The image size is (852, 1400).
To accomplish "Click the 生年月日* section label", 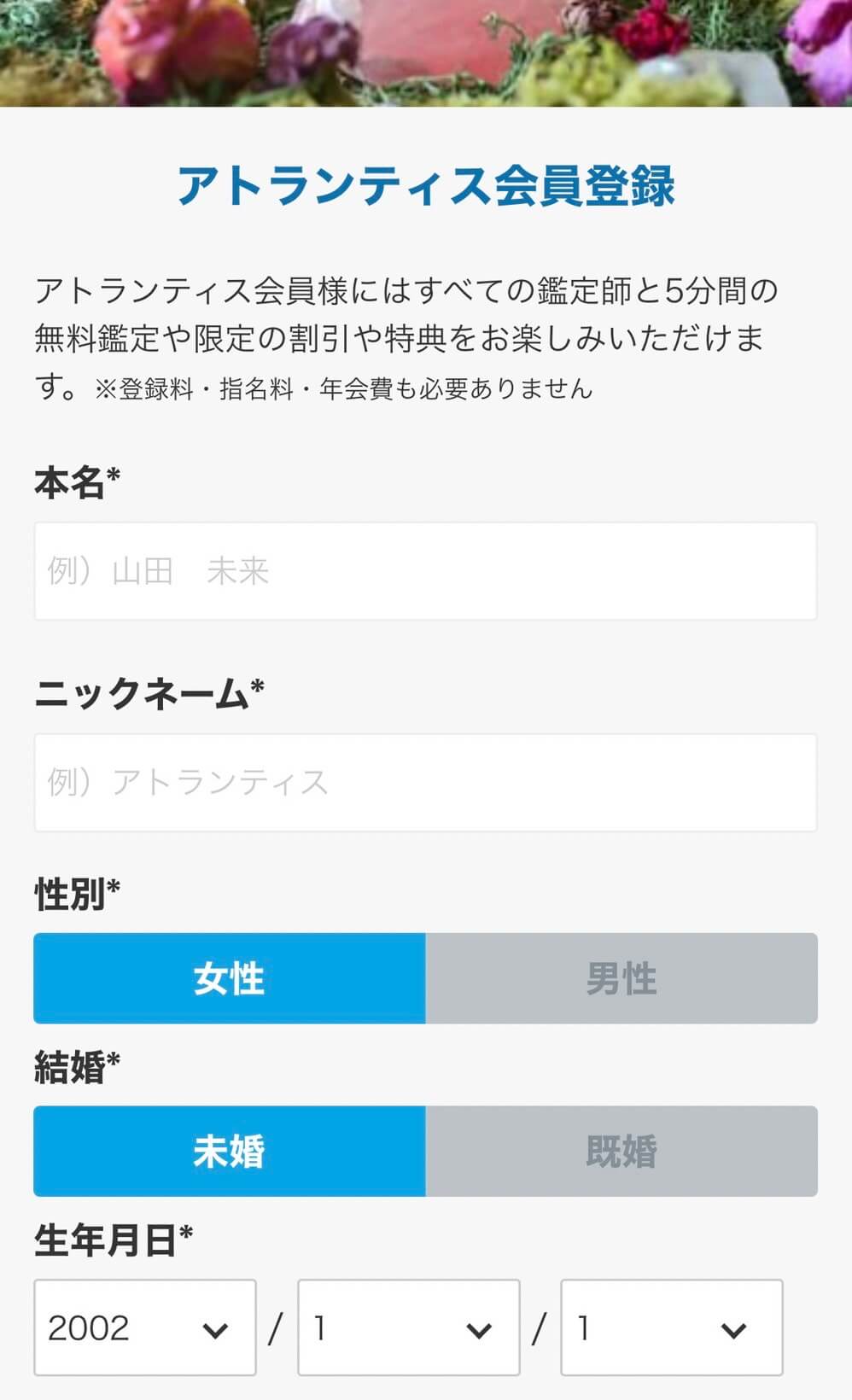I will coord(114,1240).
